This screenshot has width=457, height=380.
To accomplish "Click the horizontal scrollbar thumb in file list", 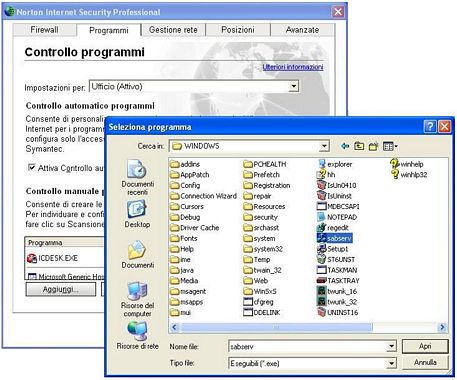I will coord(276,327).
